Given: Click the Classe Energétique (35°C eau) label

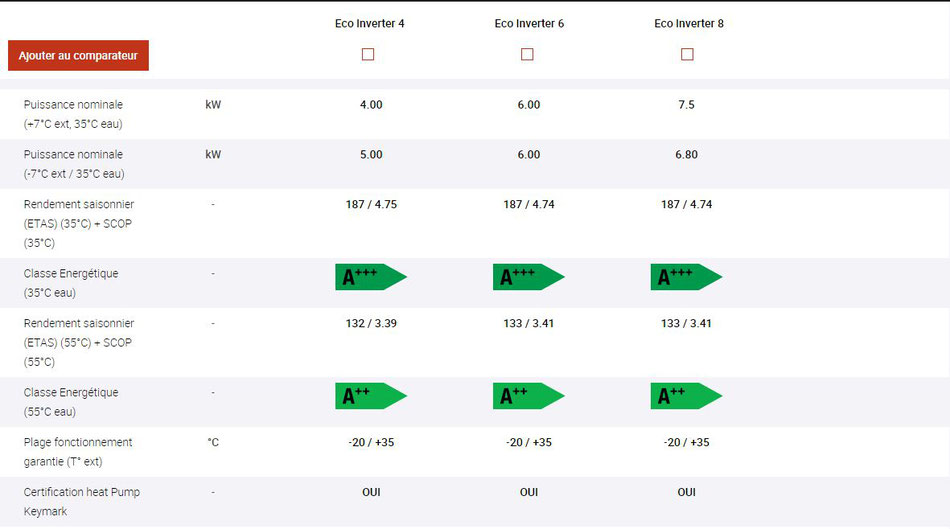Looking at the screenshot, I should [71, 283].
